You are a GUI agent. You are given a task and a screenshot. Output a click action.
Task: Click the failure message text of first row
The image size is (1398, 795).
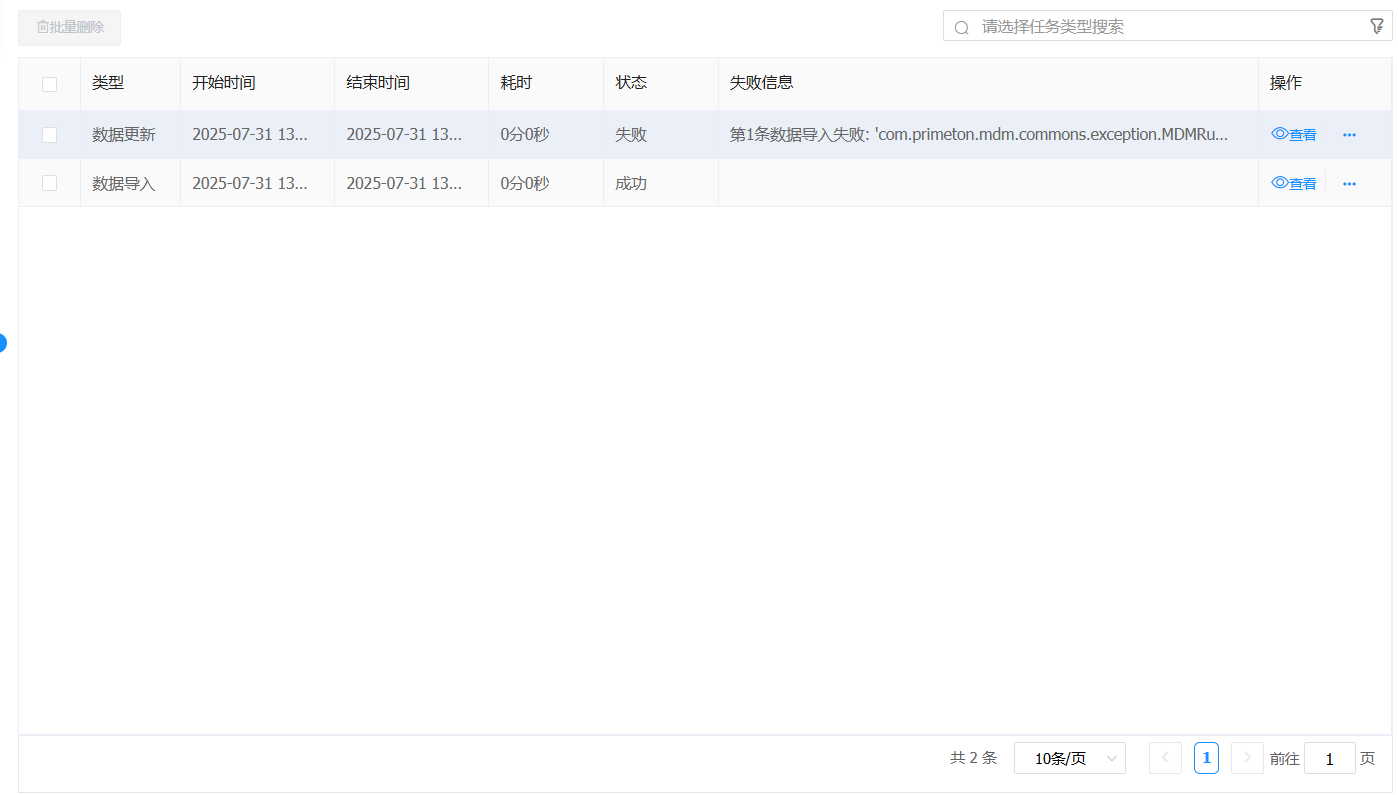978,135
